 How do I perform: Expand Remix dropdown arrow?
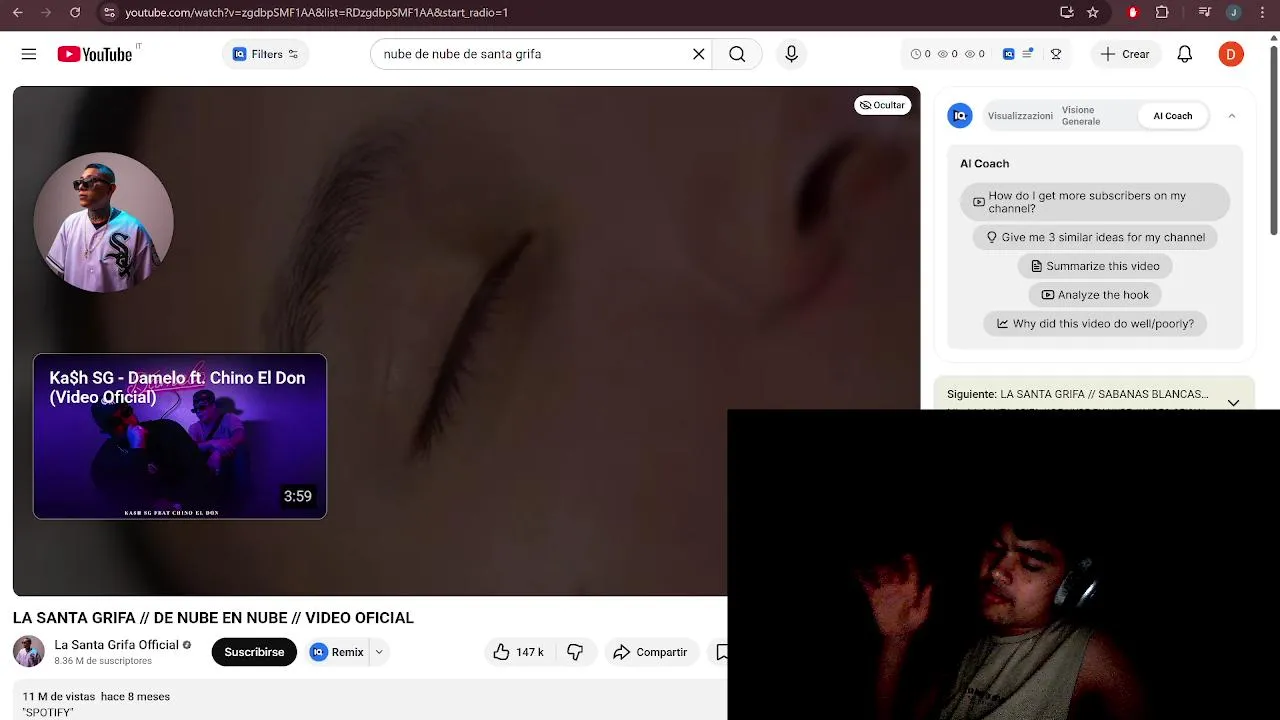point(379,652)
